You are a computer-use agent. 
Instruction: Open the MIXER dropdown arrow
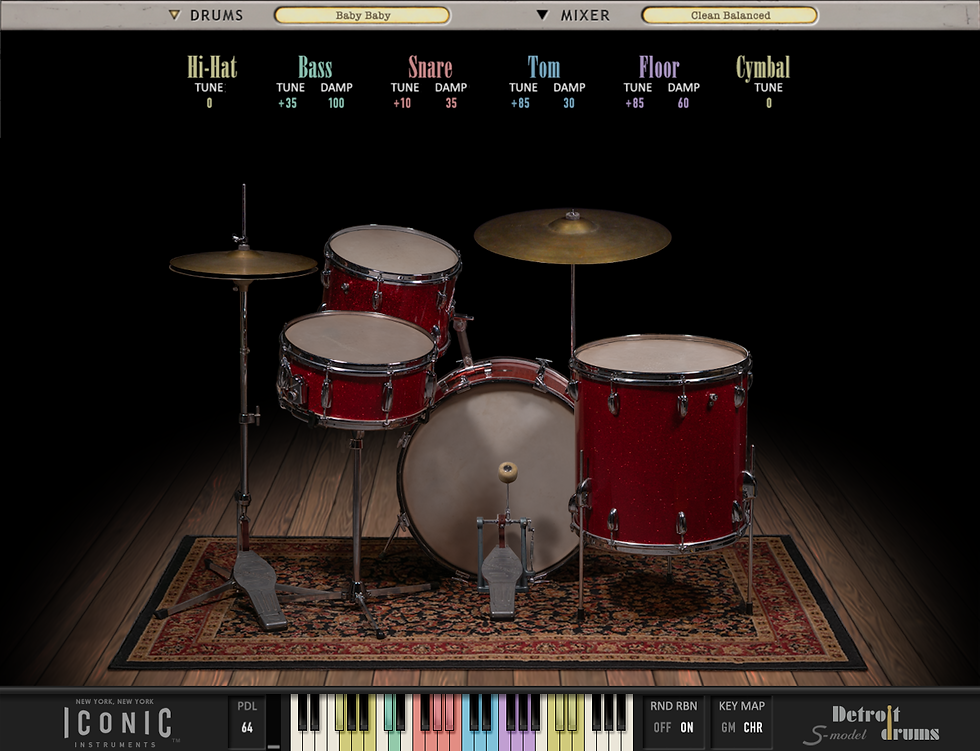coord(541,15)
